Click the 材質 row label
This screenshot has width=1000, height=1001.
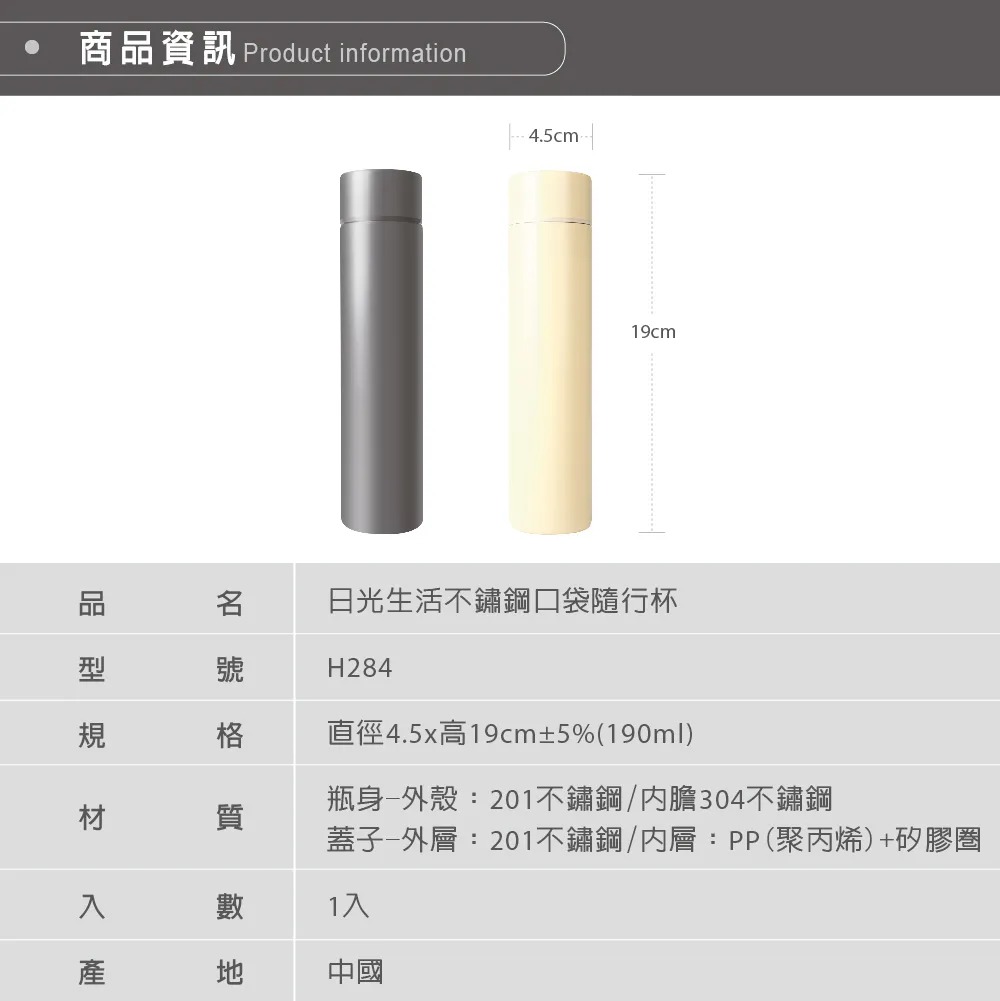161,818
